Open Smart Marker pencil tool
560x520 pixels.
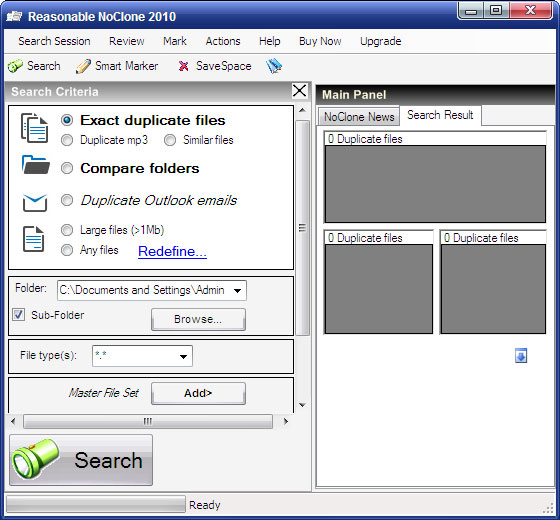(x=83, y=66)
